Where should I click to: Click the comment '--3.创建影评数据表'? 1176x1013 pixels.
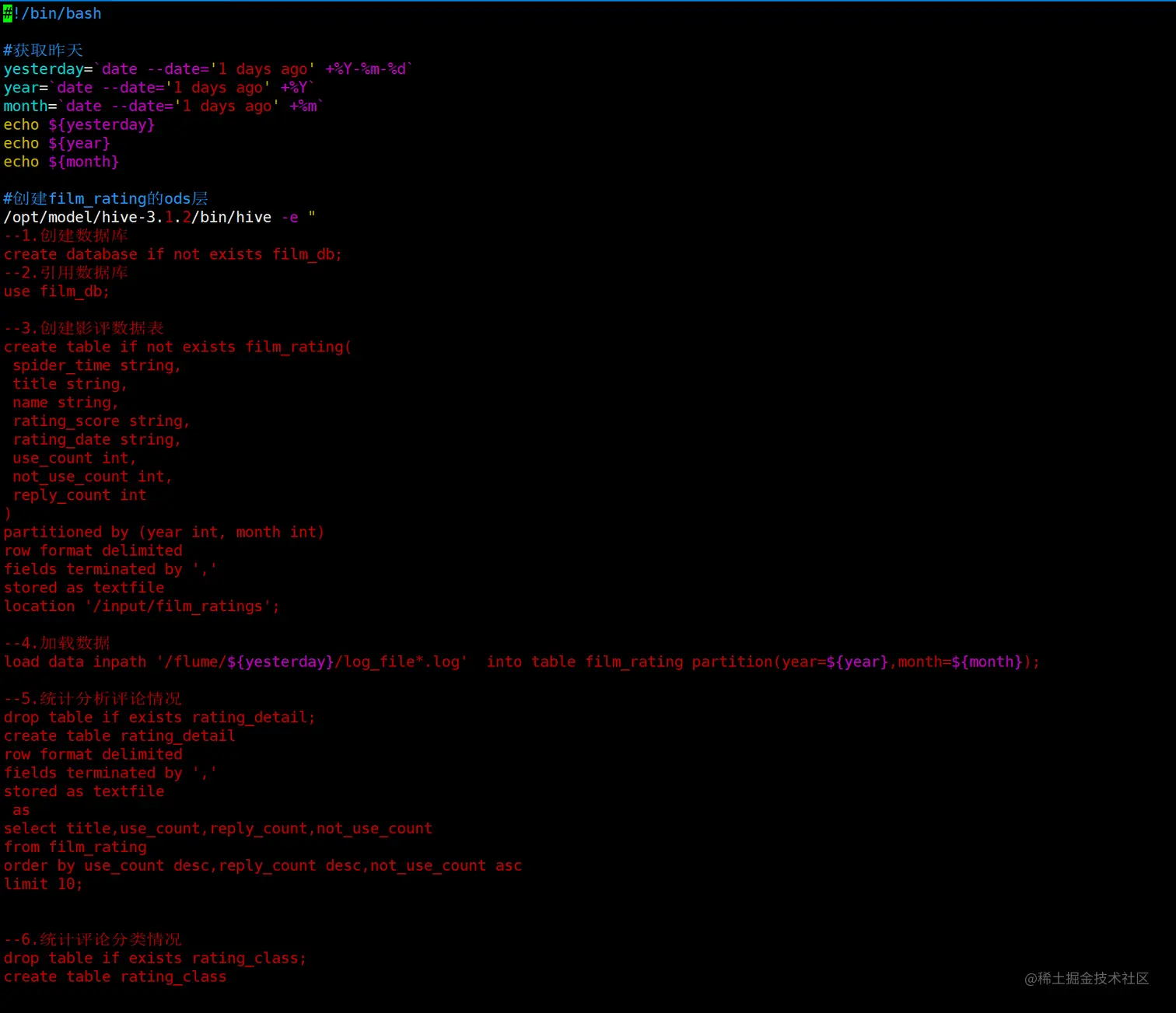point(83,328)
